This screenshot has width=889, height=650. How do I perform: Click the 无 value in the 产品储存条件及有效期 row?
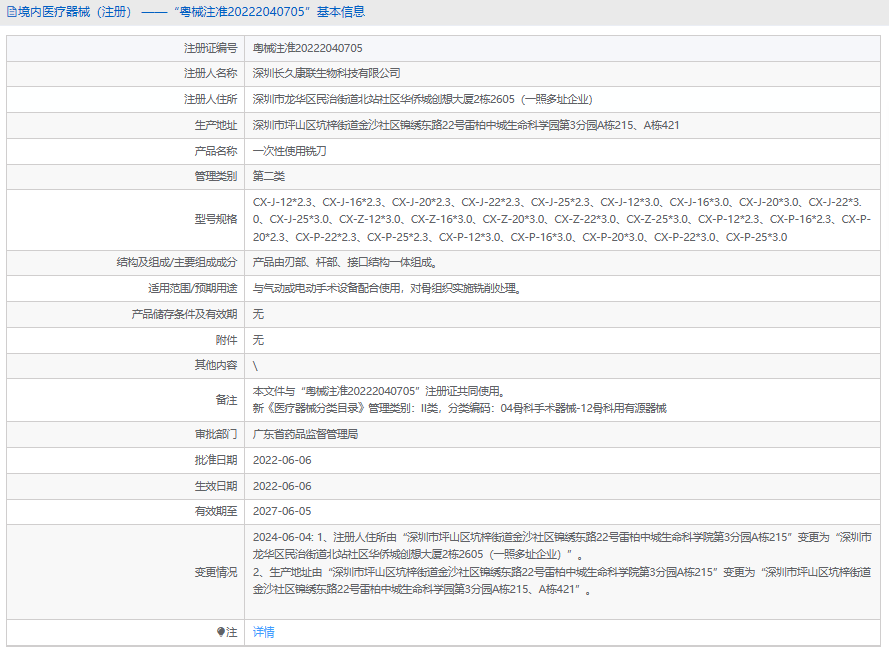click(259, 314)
